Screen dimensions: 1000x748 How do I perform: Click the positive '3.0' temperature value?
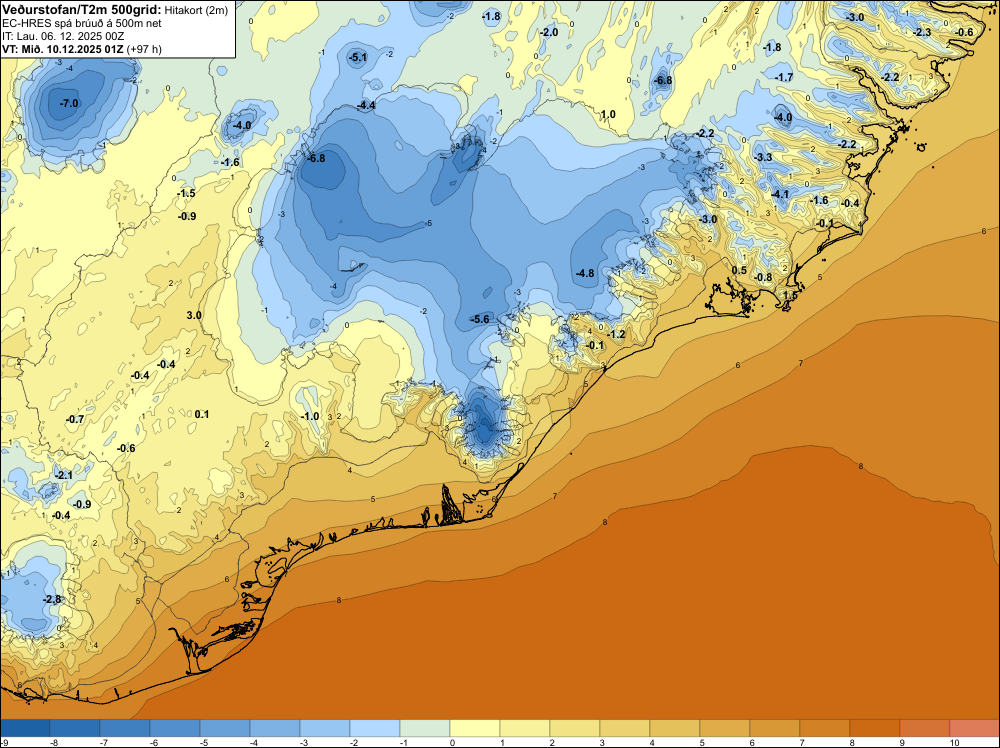(194, 315)
